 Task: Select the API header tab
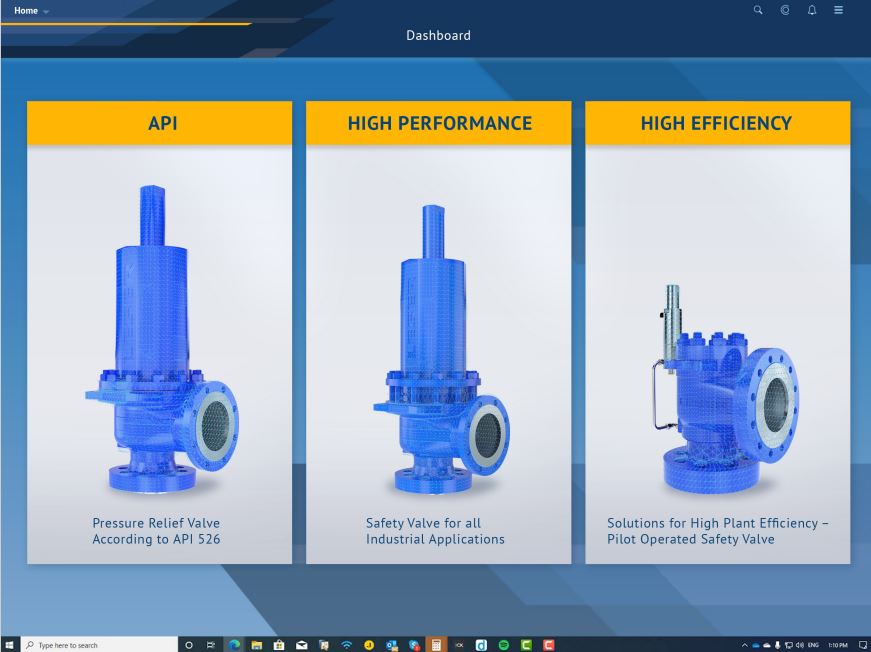(159, 123)
